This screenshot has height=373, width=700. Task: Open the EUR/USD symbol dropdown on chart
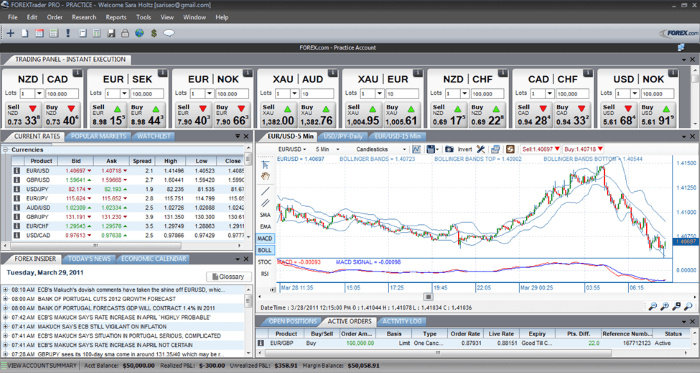pyautogui.click(x=292, y=149)
